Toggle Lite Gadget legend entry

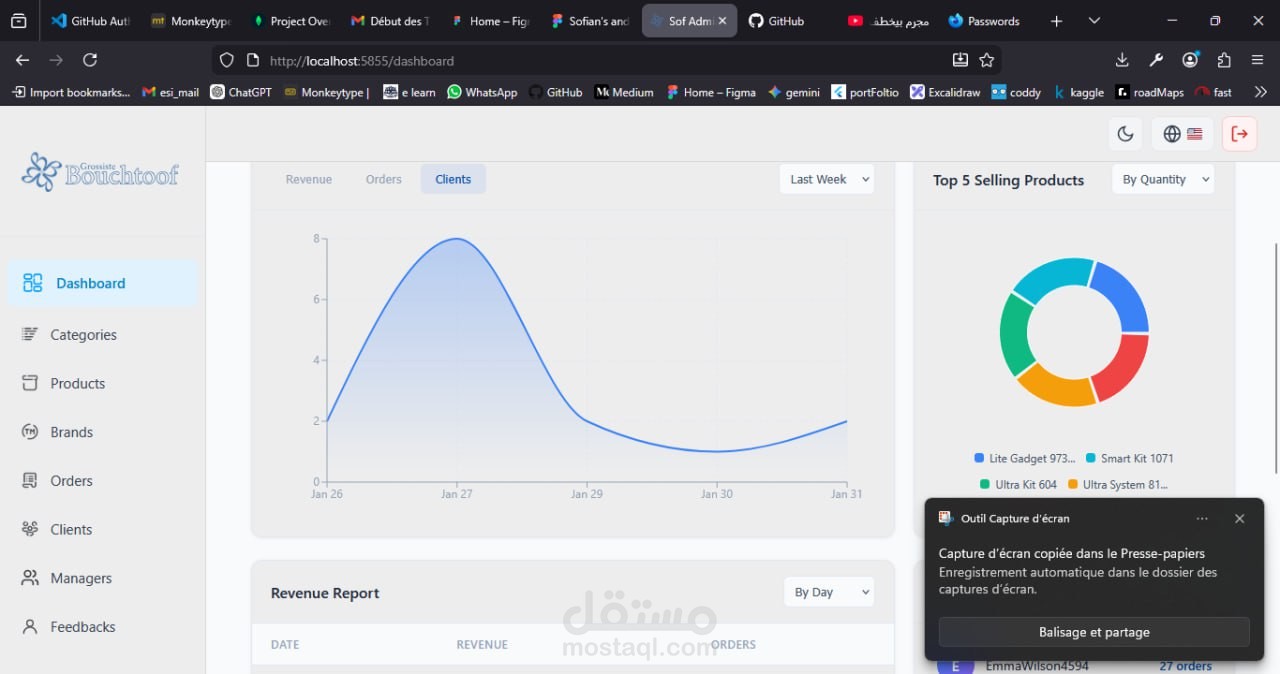tap(1025, 458)
